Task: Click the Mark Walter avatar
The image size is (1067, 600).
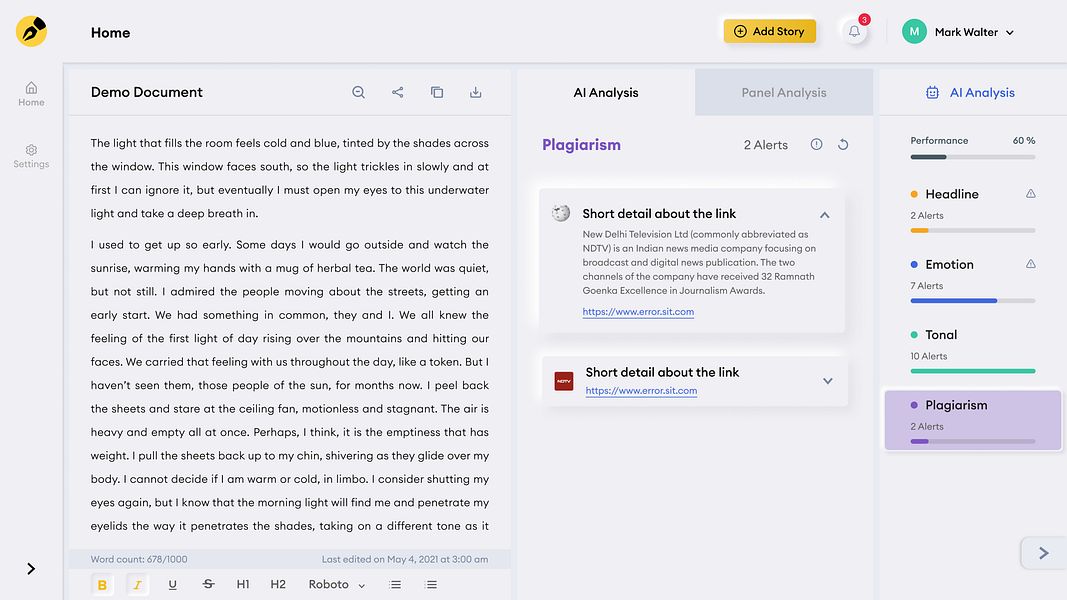Action: click(x=914, y=31)
